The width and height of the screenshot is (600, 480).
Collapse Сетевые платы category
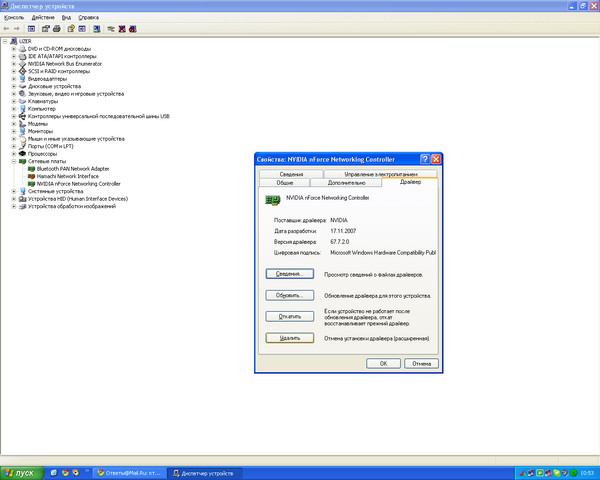click(14, 161)
